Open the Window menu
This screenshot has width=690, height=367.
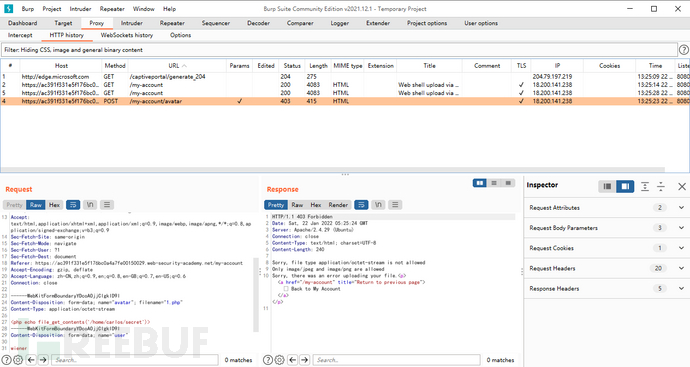(x=143, y=9)
